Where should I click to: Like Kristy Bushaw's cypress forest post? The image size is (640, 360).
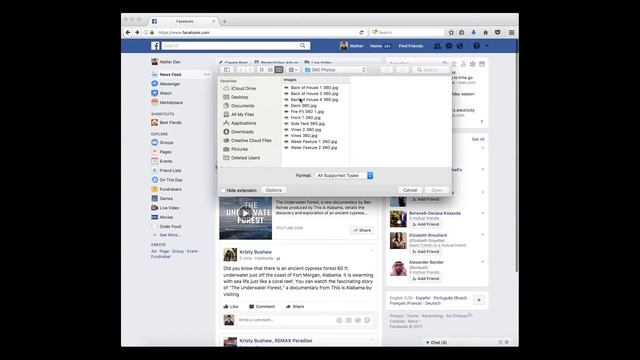pyautogui.click(x=231, y=306)
